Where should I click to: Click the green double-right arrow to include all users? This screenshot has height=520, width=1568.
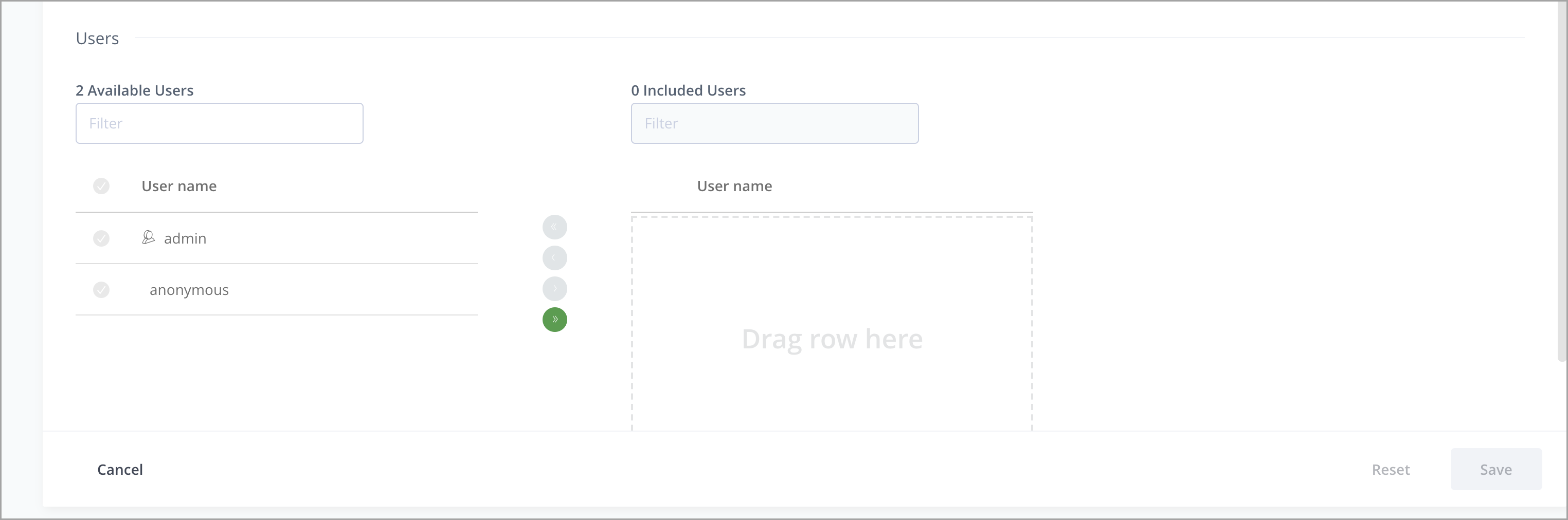coord(554,319)
